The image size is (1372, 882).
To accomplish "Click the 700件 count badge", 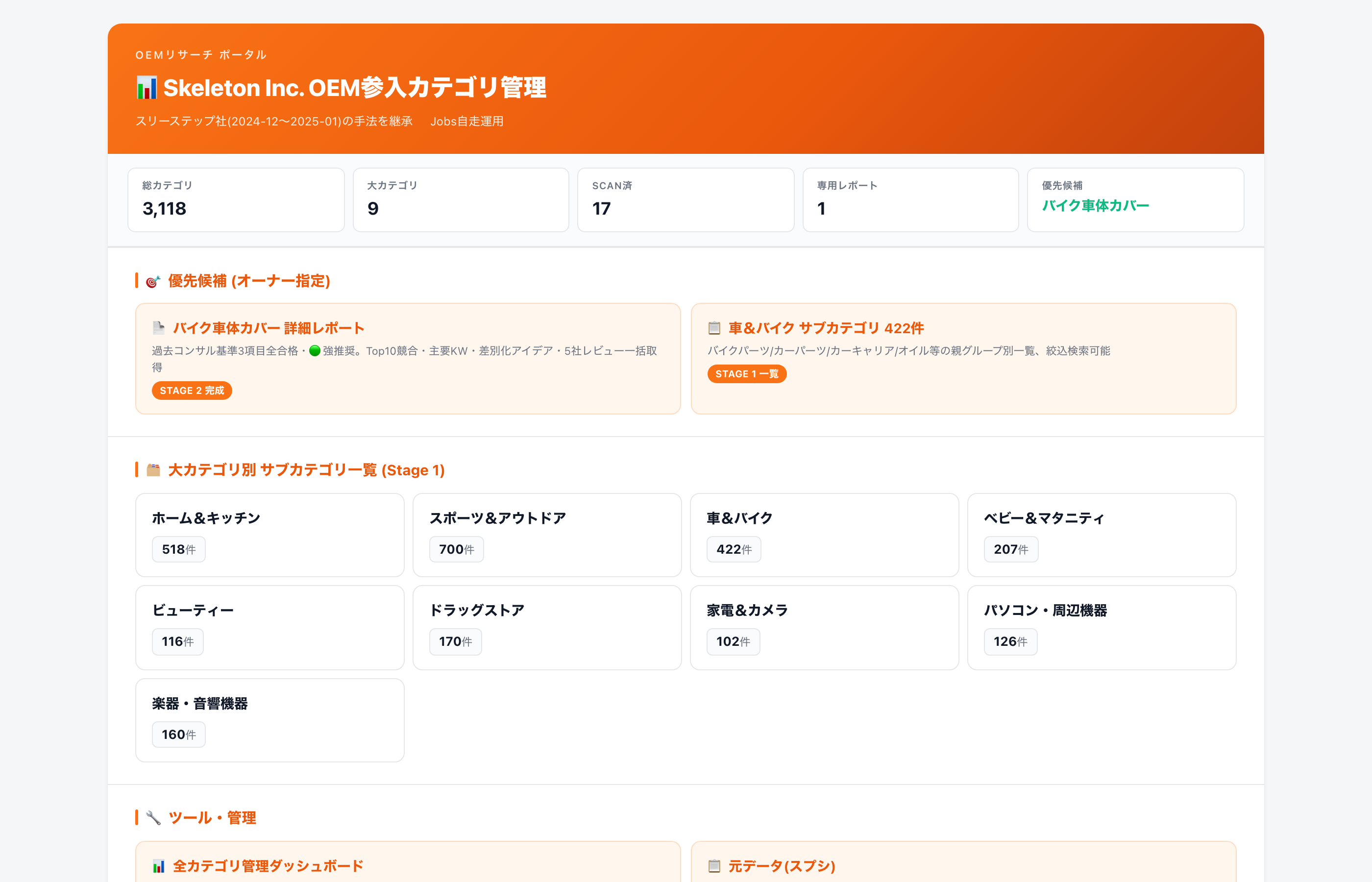I will click(x=456, y=549).
